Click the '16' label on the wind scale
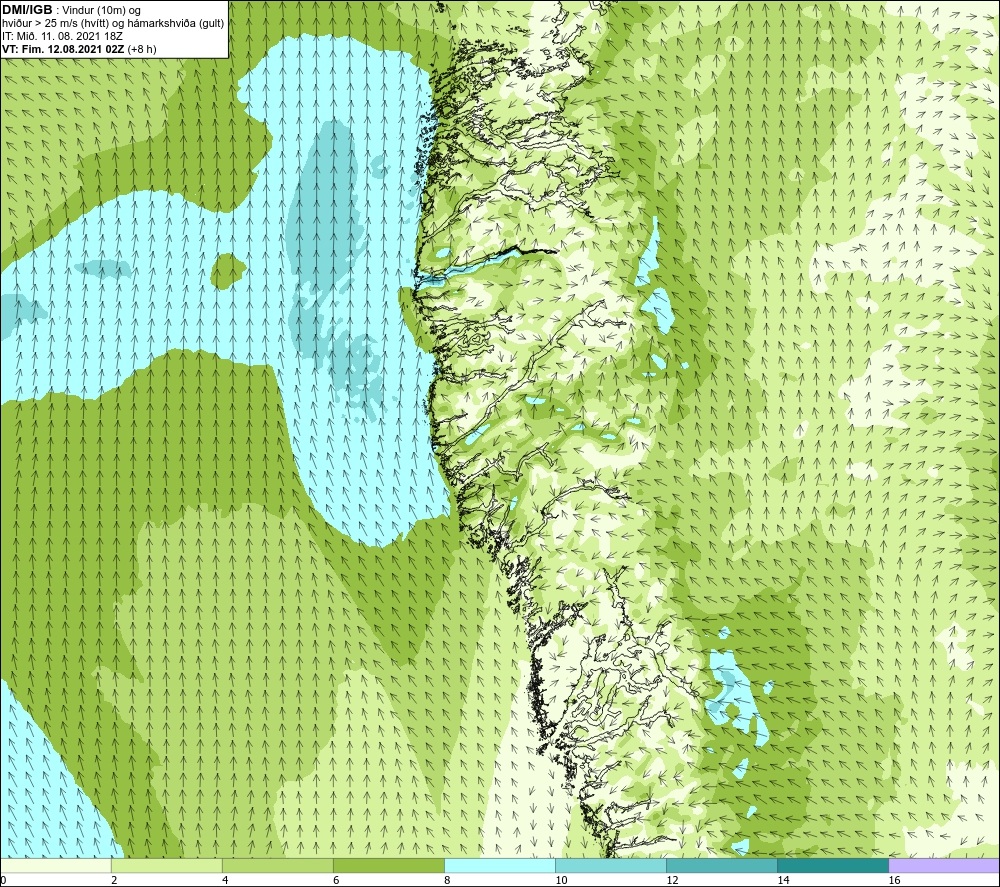 894,881
